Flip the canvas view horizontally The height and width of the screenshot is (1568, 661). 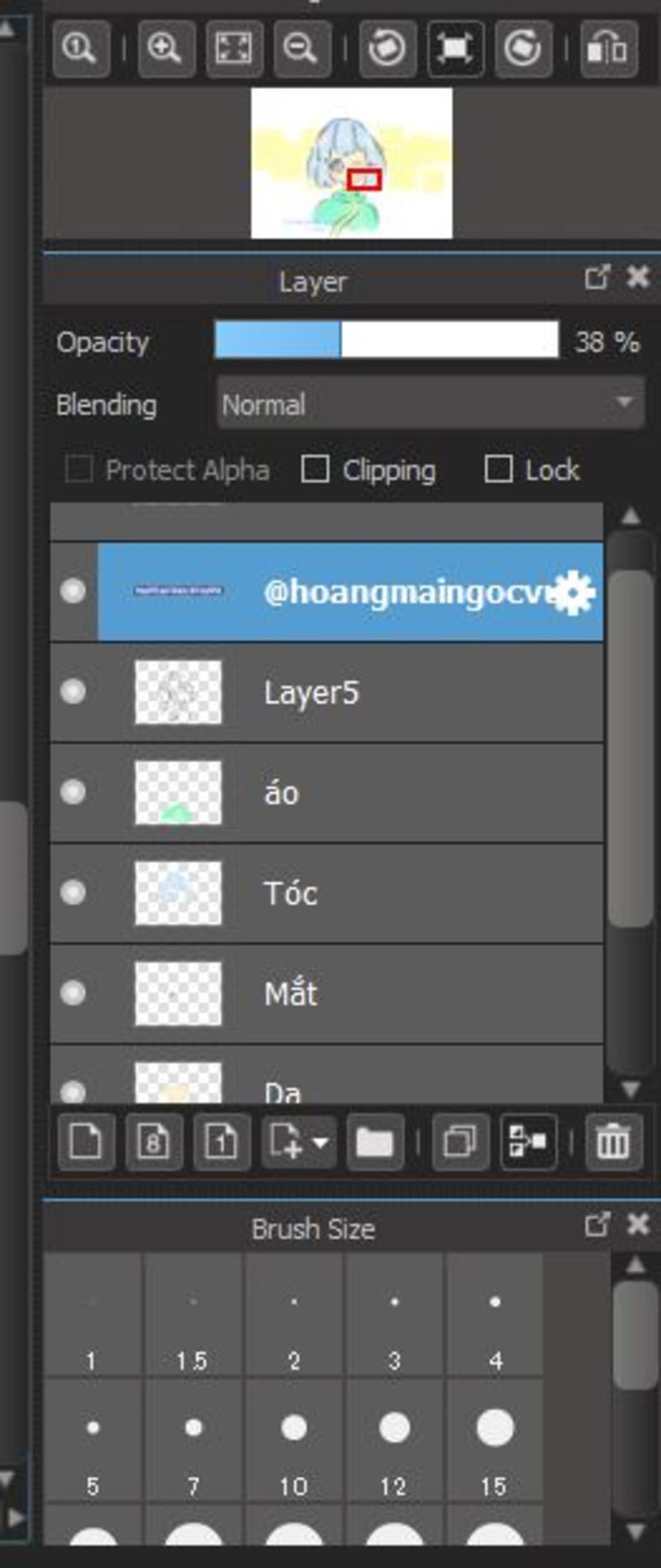(609, 49)
